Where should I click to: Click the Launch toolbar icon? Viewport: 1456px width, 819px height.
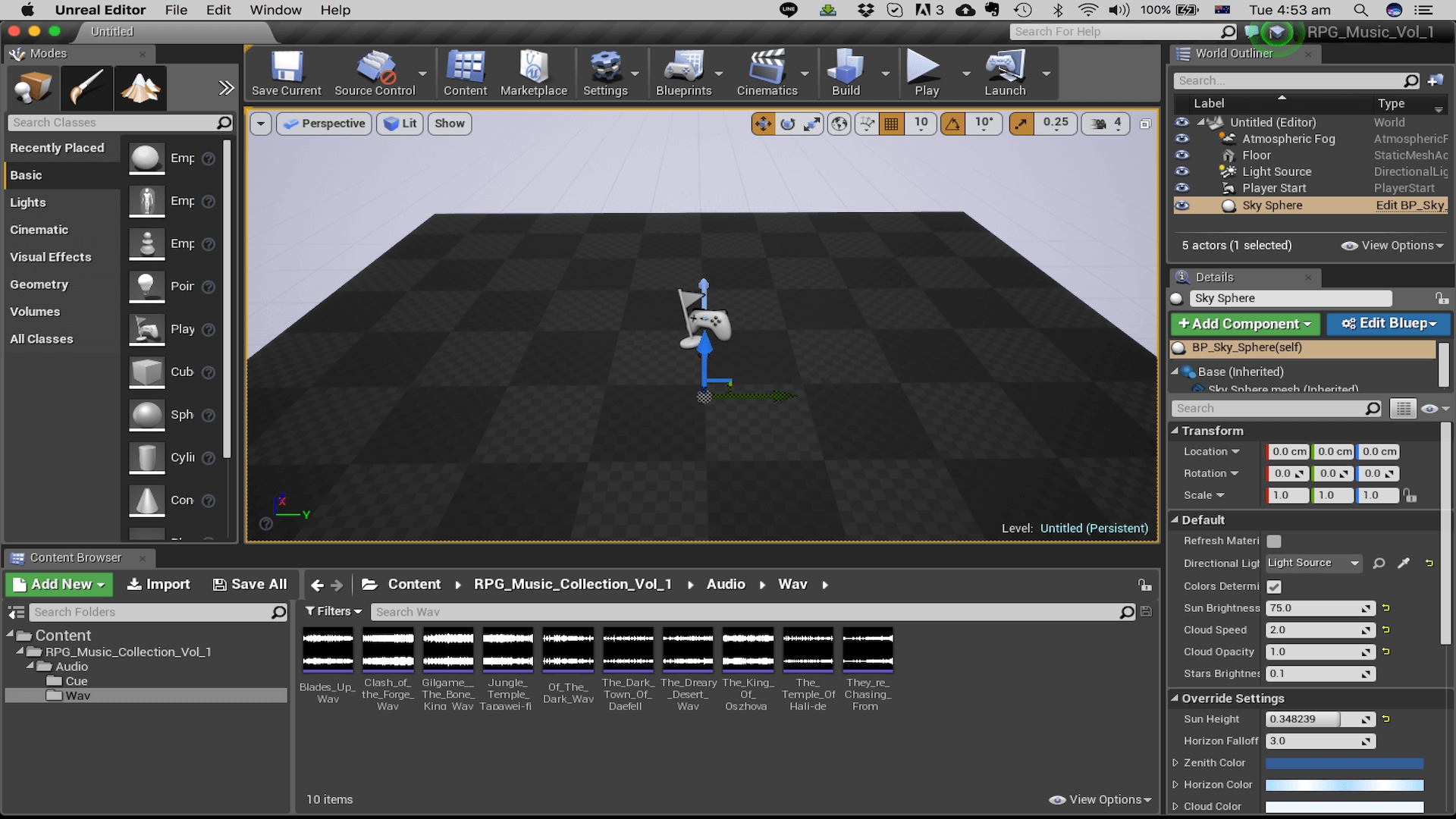click(1005, 74)
